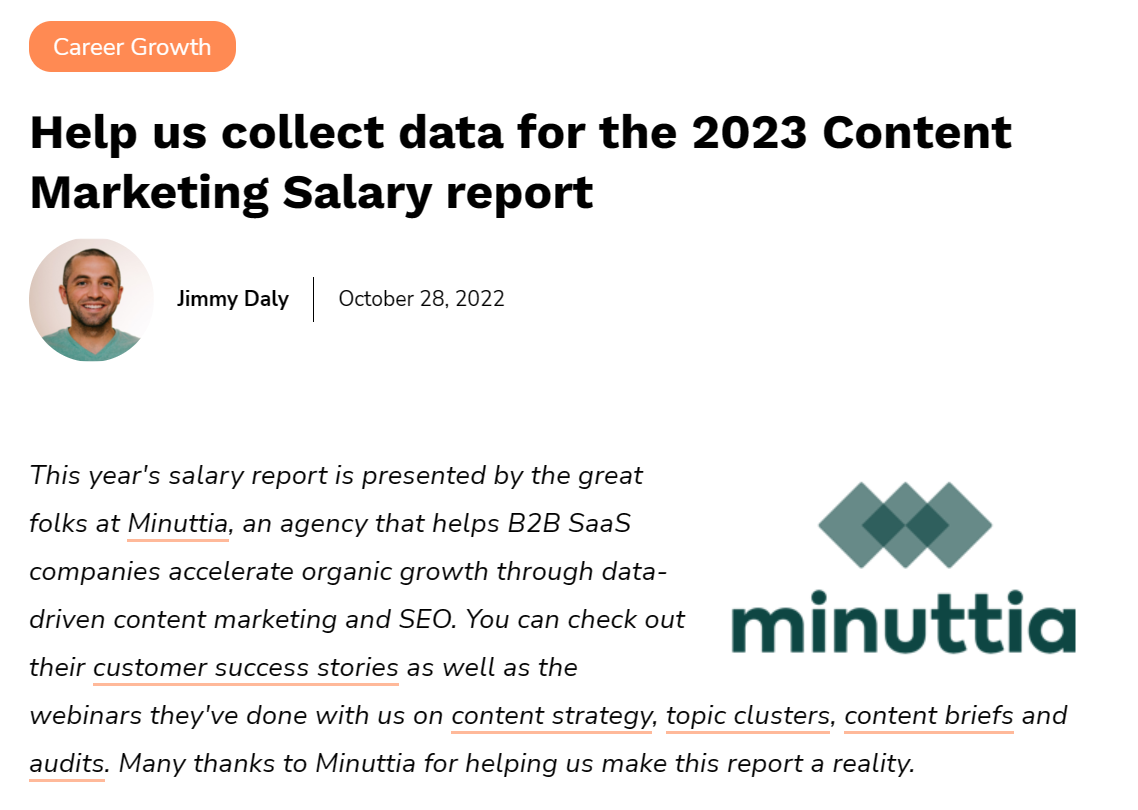
Task: Click the "This year's salary report" sentence
Action: (336, 475)
